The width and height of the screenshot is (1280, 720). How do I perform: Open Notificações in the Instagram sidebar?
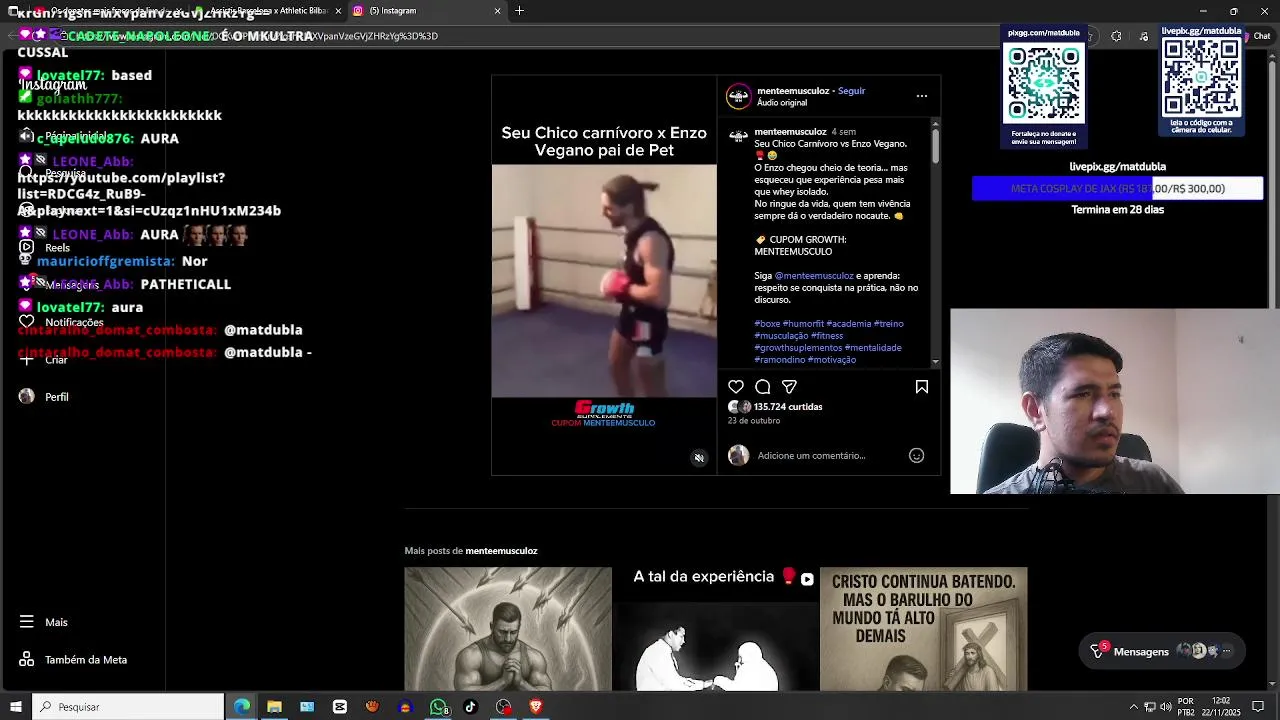(60, 322)
